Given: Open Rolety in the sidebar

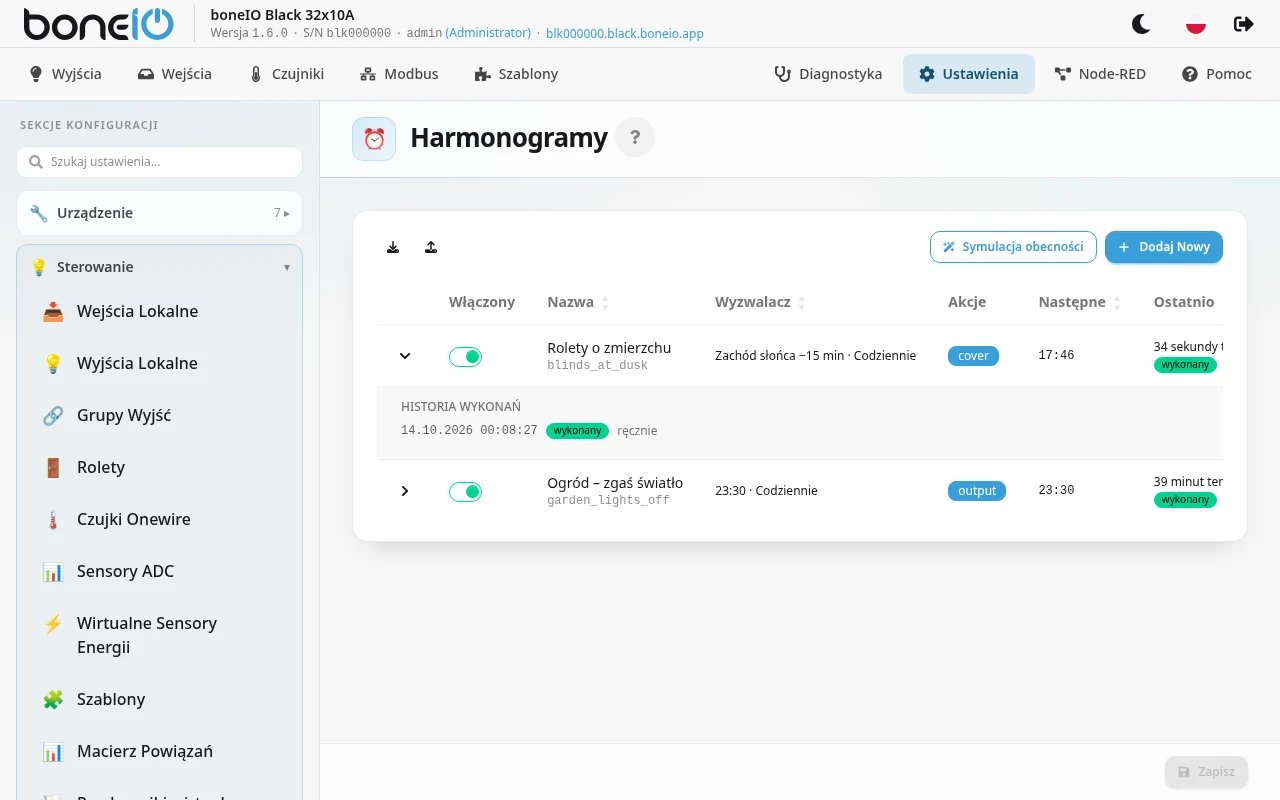Looking at the screenshot, I should (x=159, y=467).
